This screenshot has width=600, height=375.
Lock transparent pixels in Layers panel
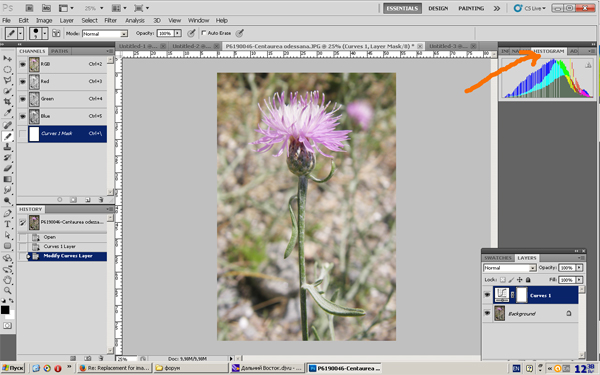(x=503, y=280)
